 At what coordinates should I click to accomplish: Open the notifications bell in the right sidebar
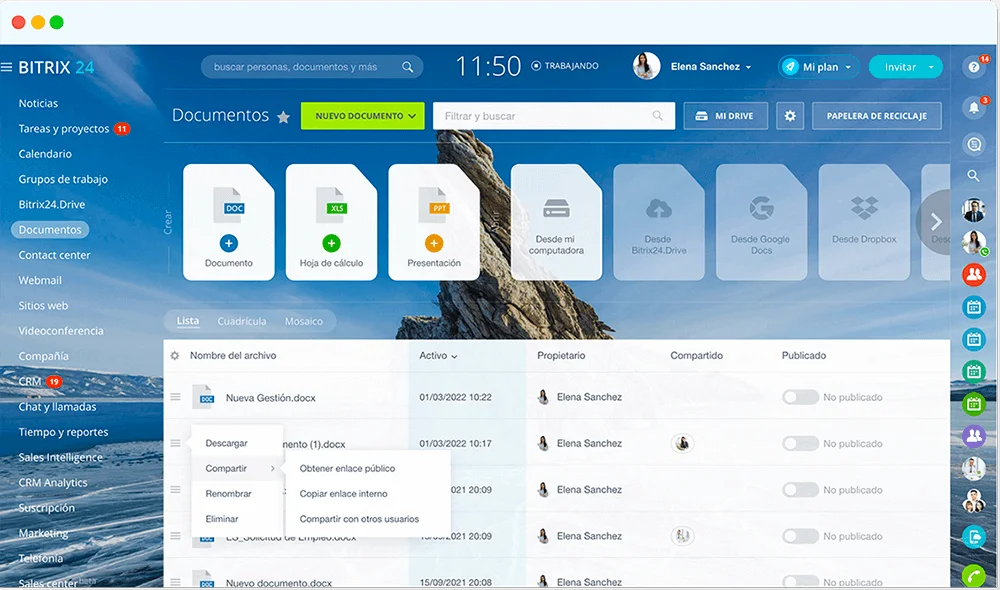[x=974, y=107]
